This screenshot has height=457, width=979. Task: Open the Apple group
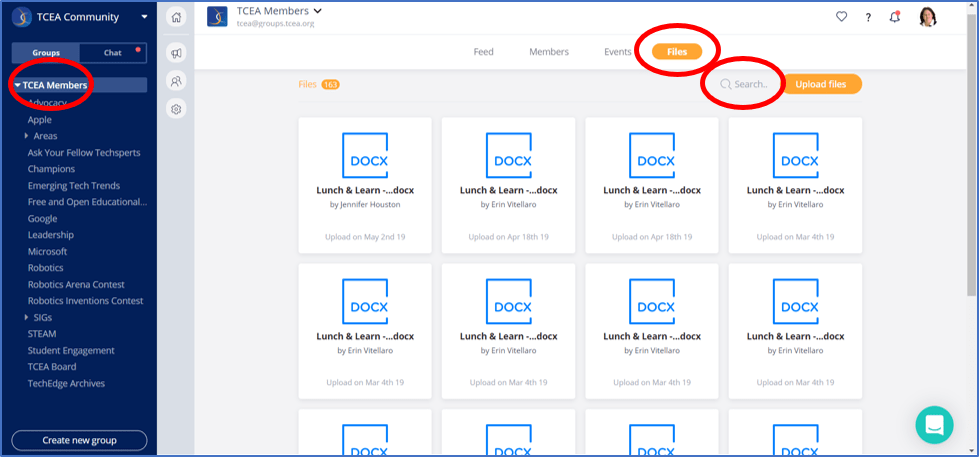(x=39, y=120)
